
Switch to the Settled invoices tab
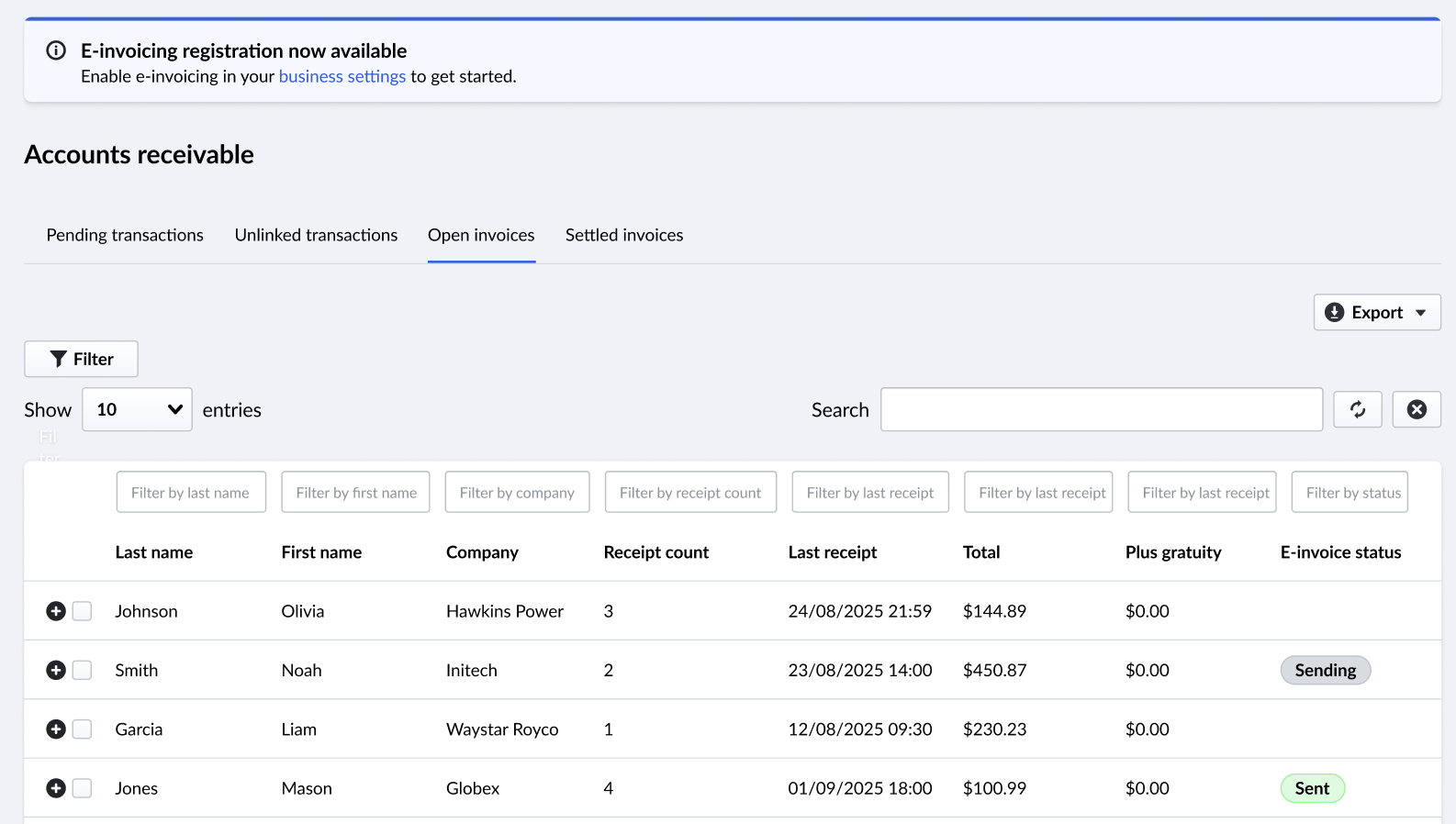[624, 235]
